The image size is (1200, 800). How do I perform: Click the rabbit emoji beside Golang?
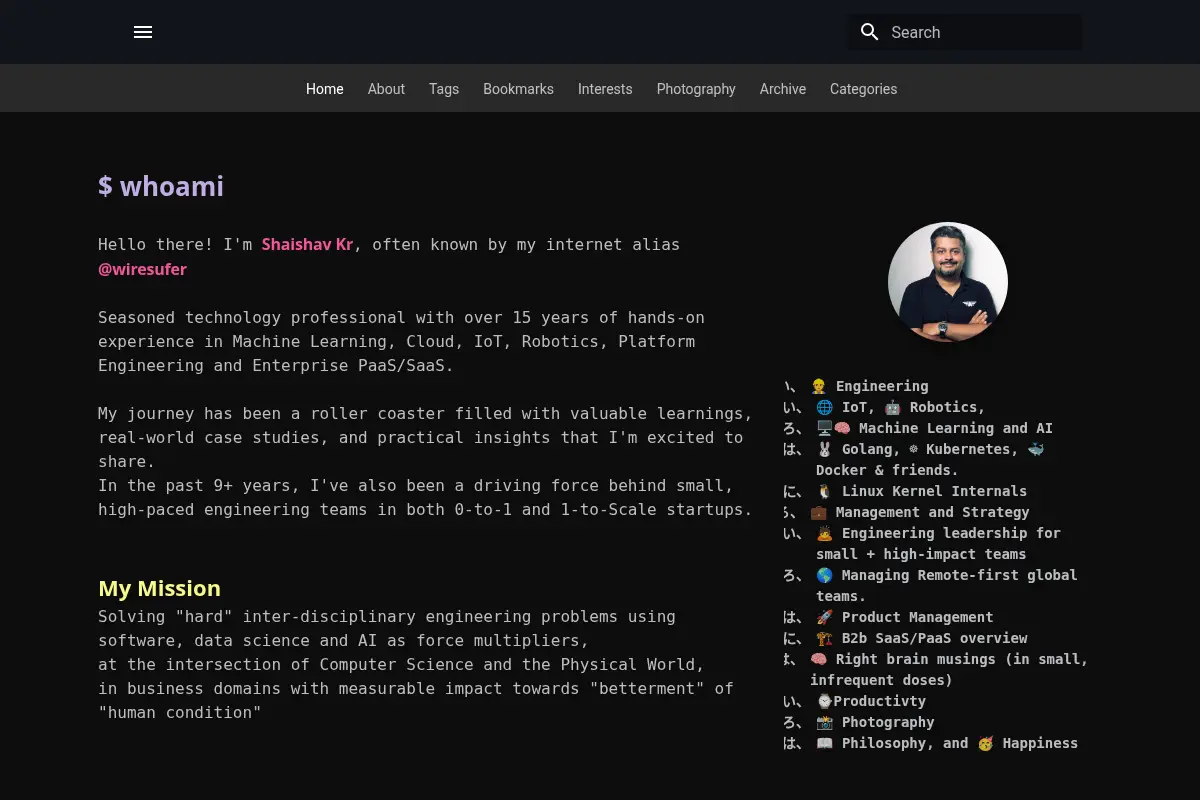pyautogui.click(x=825, y=449)
